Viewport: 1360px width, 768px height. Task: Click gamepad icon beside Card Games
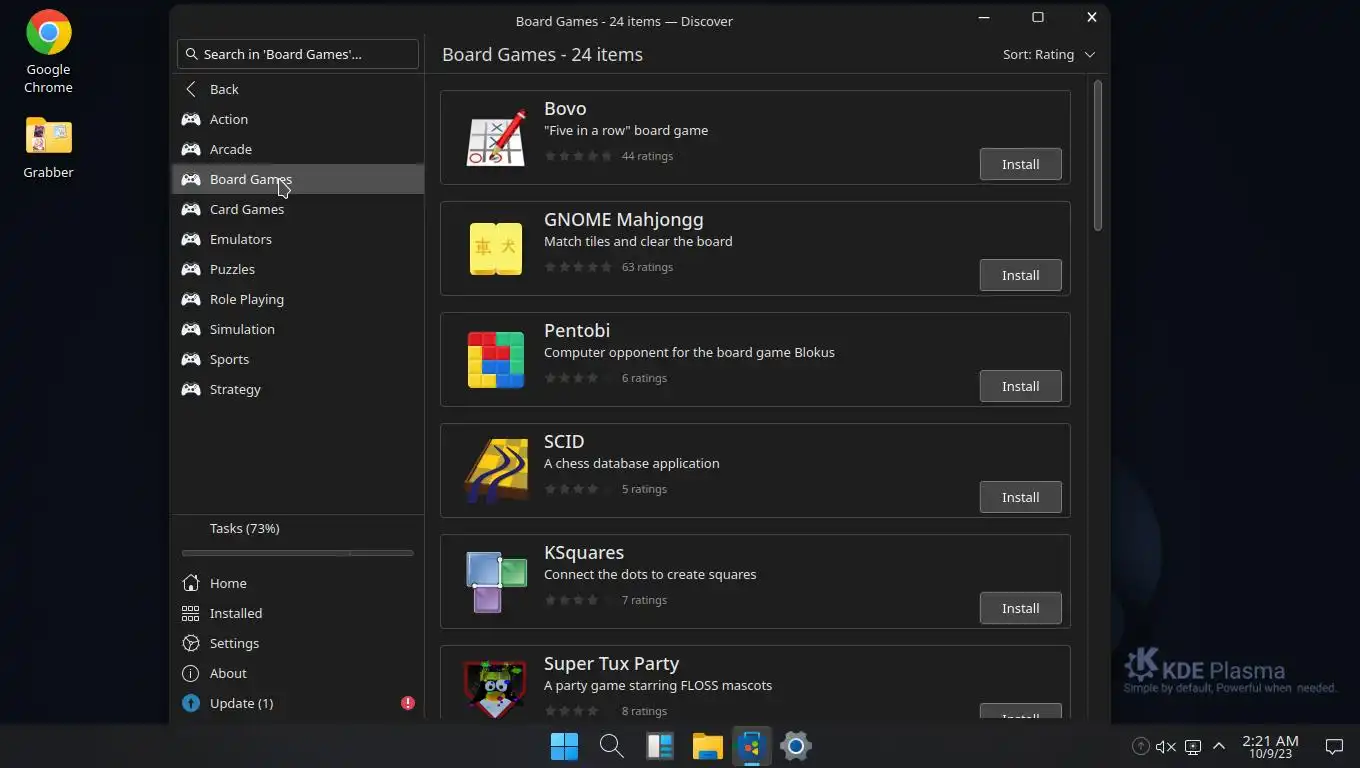coord(191,209)
